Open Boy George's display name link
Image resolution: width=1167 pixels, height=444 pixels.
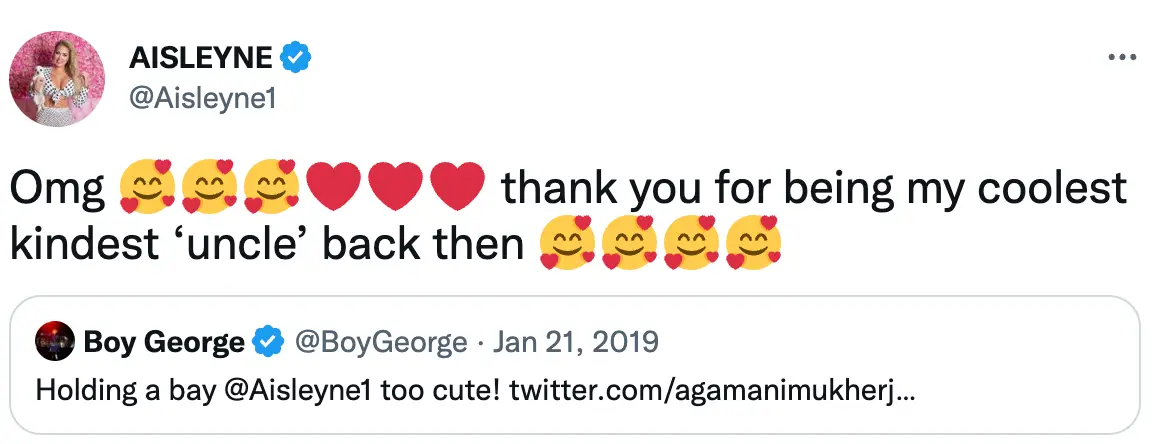tap(164, 343)
